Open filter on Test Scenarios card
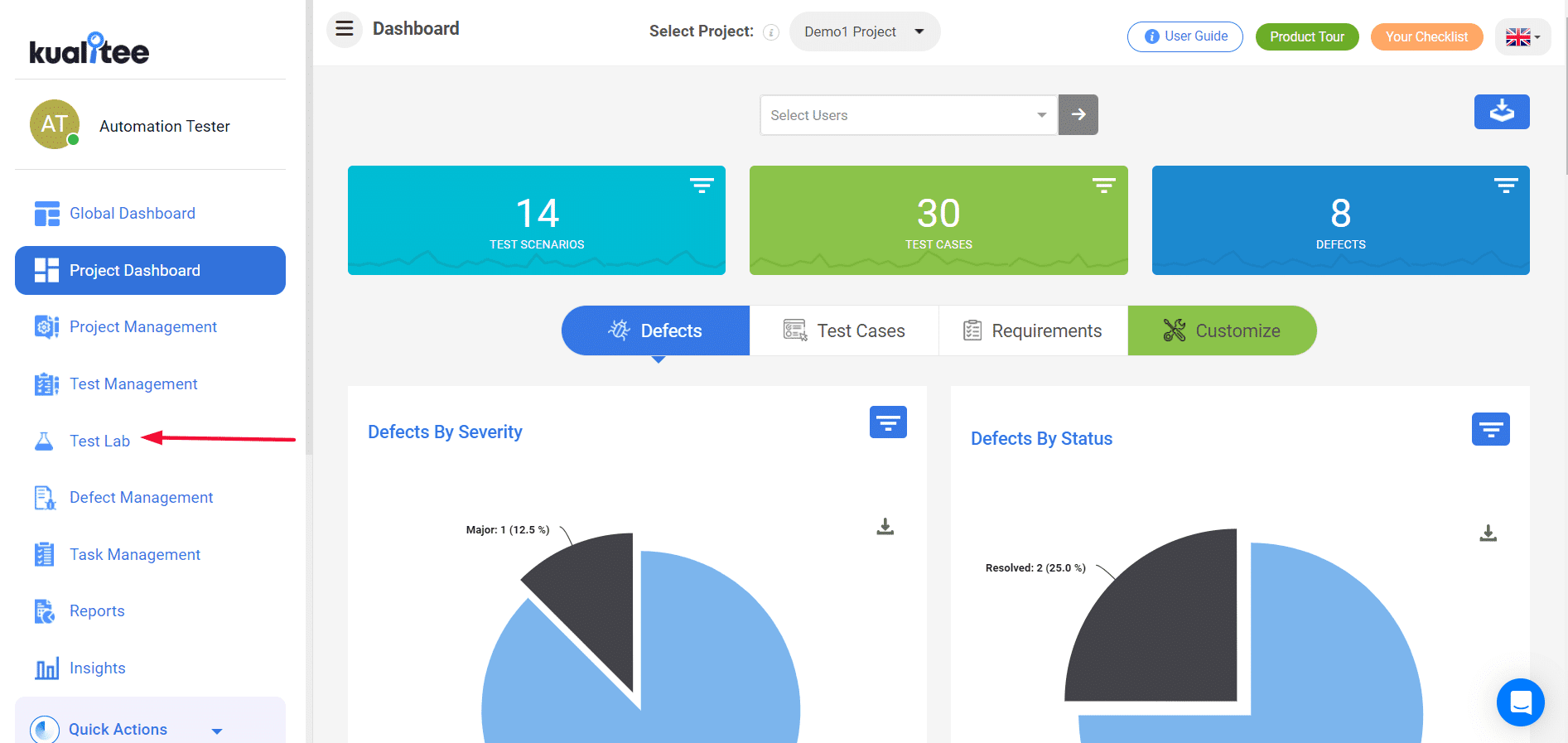This screenshot has width=1568, height=743. point(702,186)
